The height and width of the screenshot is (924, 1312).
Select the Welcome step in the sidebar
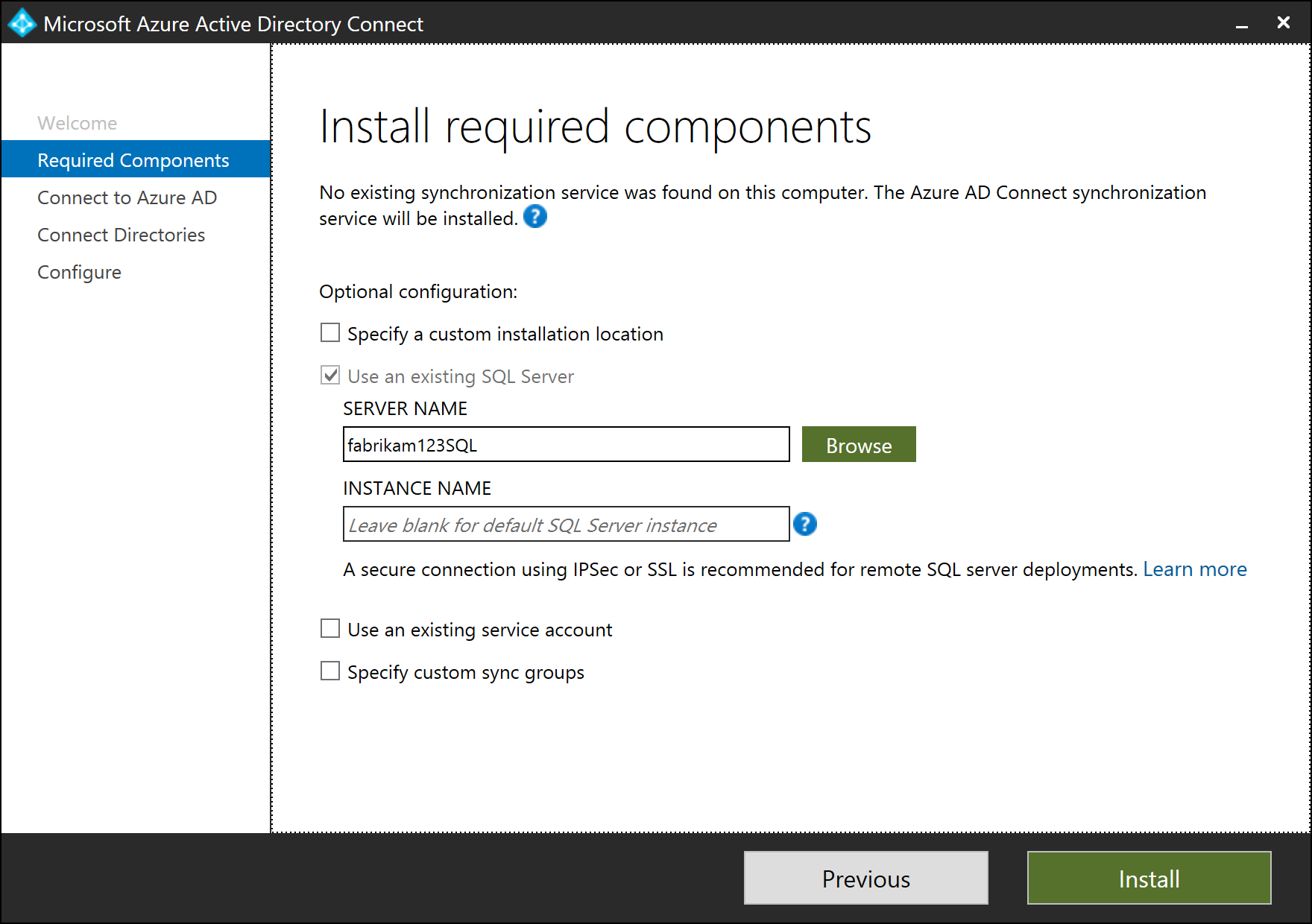[x=77, y=122]
